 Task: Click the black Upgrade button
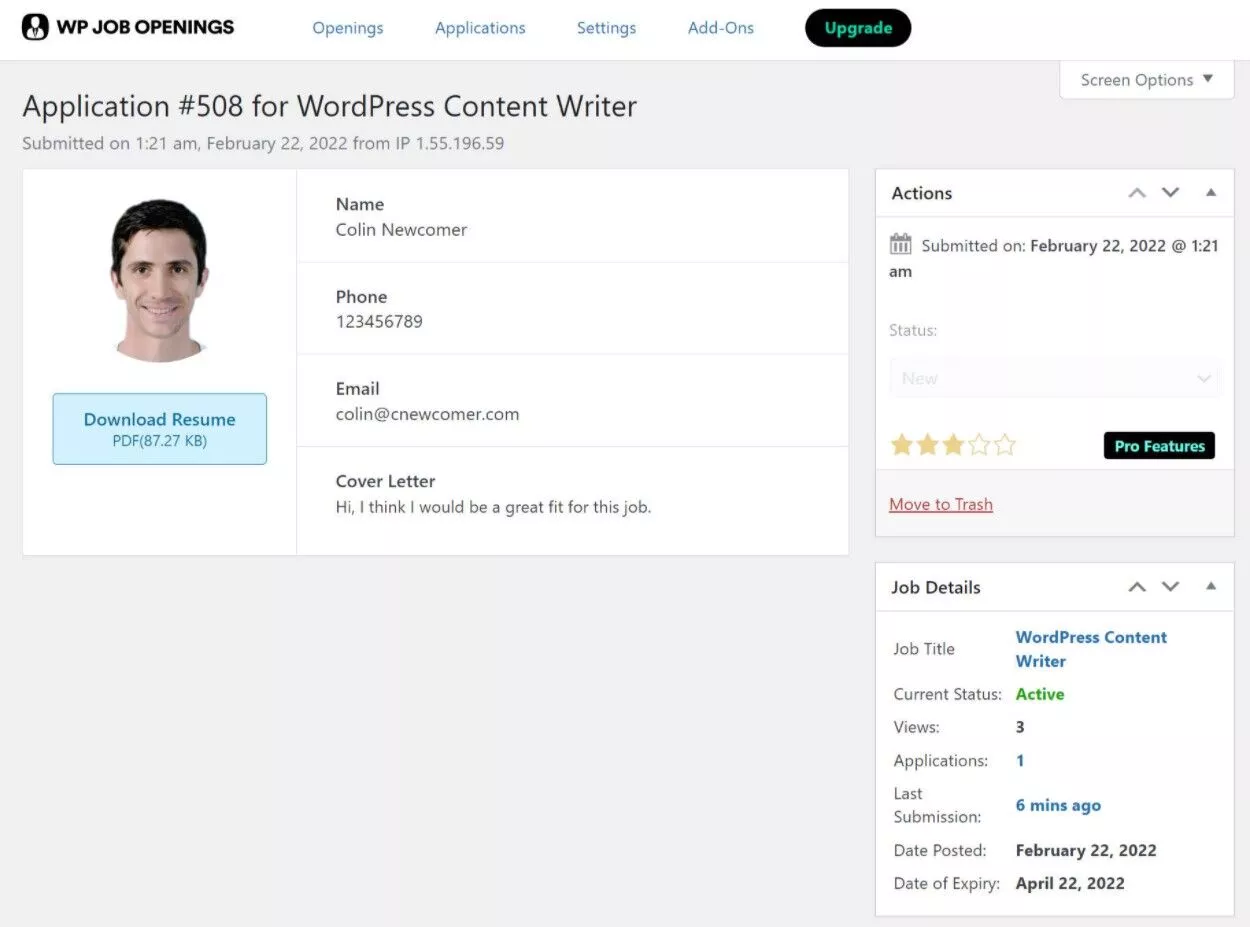click(858, 28)
